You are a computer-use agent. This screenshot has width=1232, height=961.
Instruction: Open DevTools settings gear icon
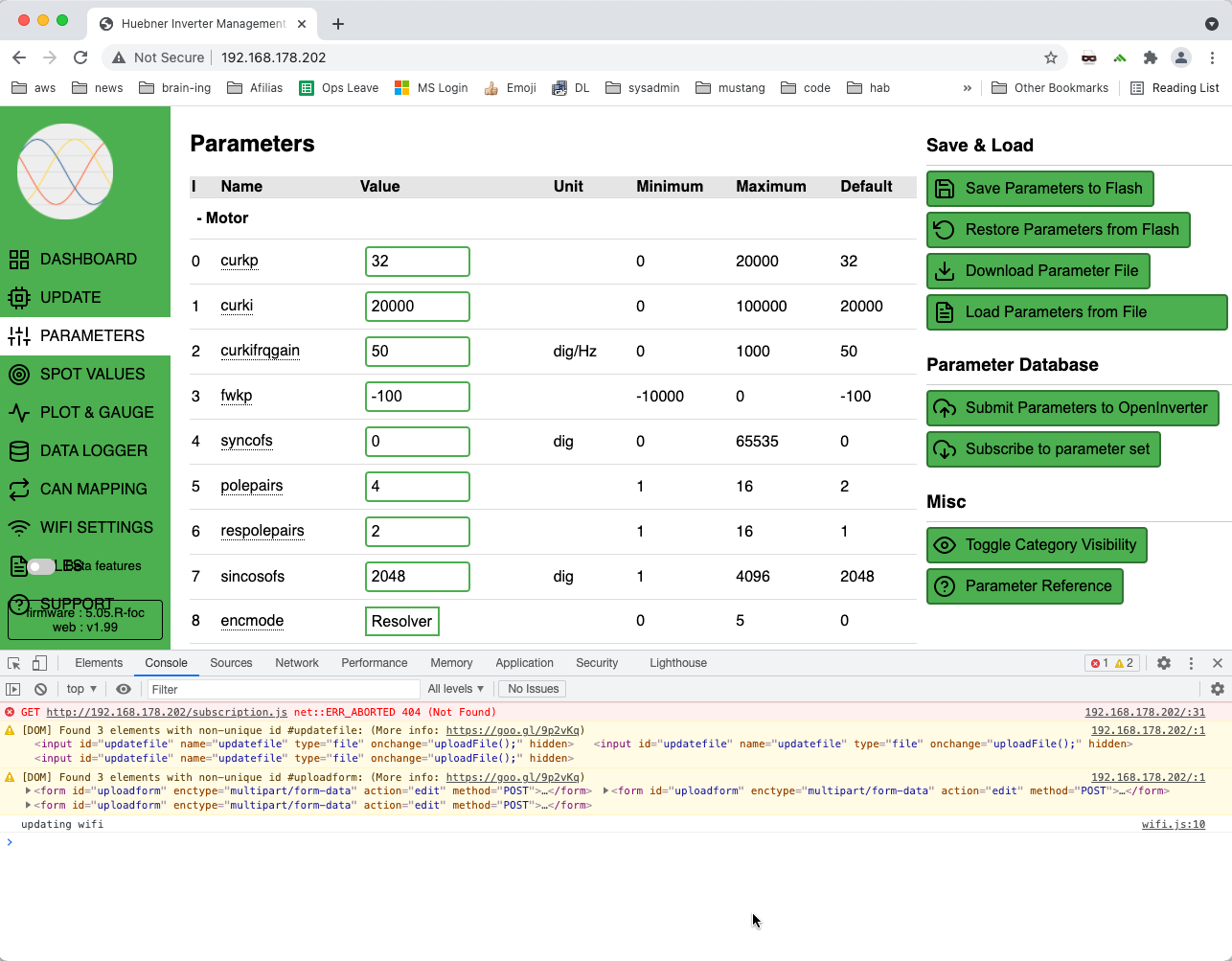click(x=1164, y=663)
